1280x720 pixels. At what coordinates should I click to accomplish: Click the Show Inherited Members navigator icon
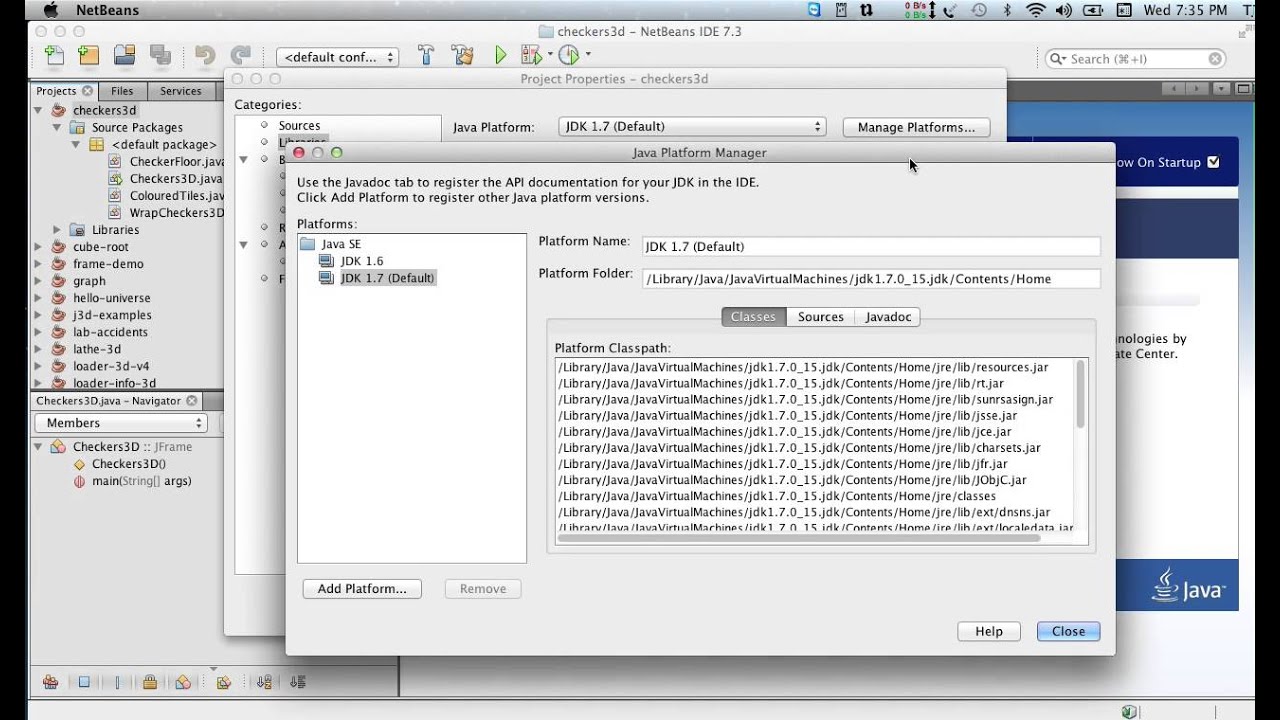pos(50,682)
